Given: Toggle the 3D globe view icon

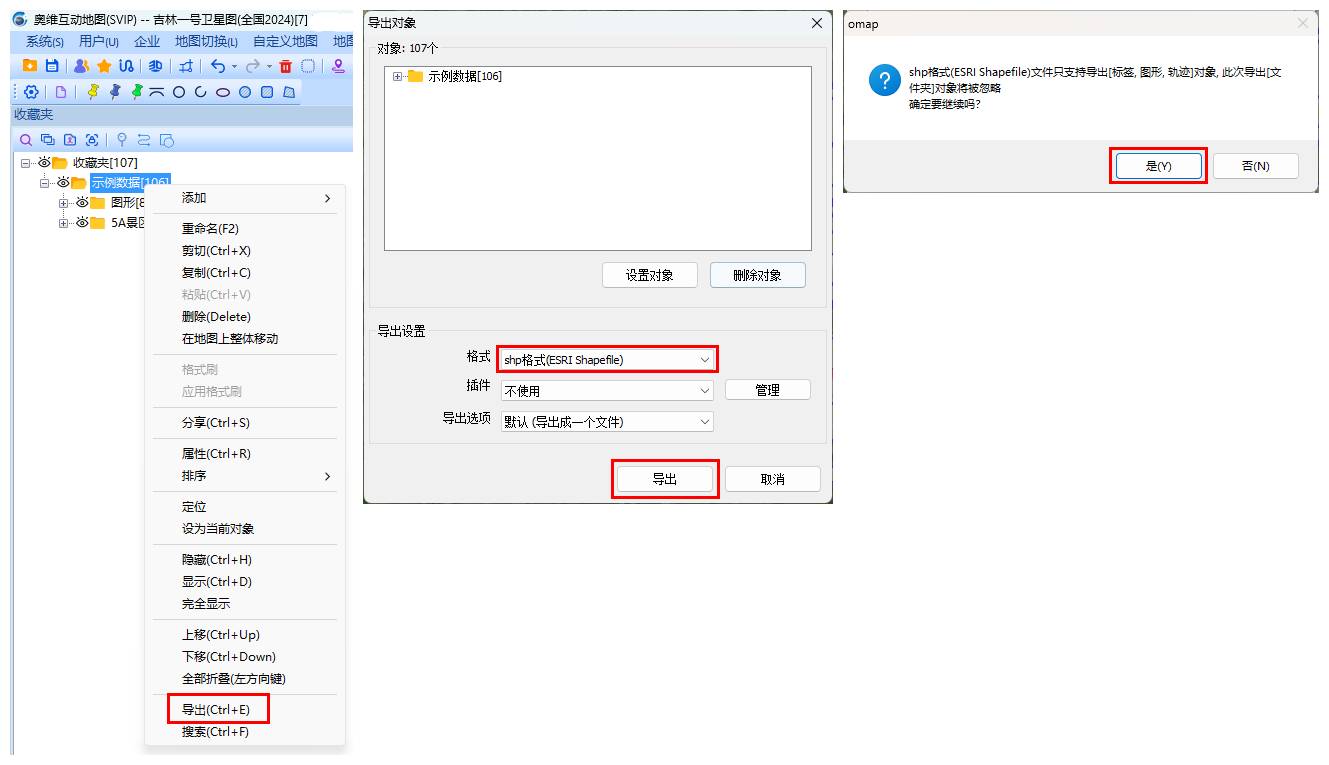Looking at the screenshot, I should [x=156, y=66].
